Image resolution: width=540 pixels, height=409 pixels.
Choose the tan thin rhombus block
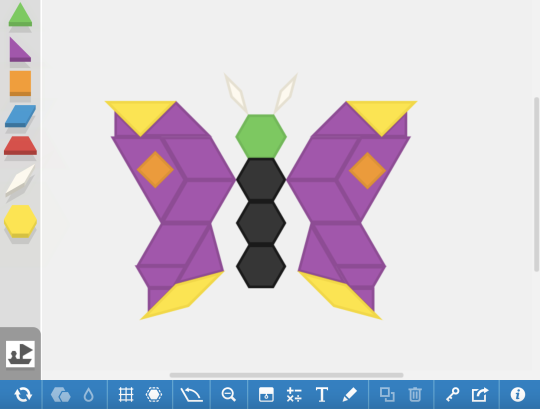click(20, 180)
